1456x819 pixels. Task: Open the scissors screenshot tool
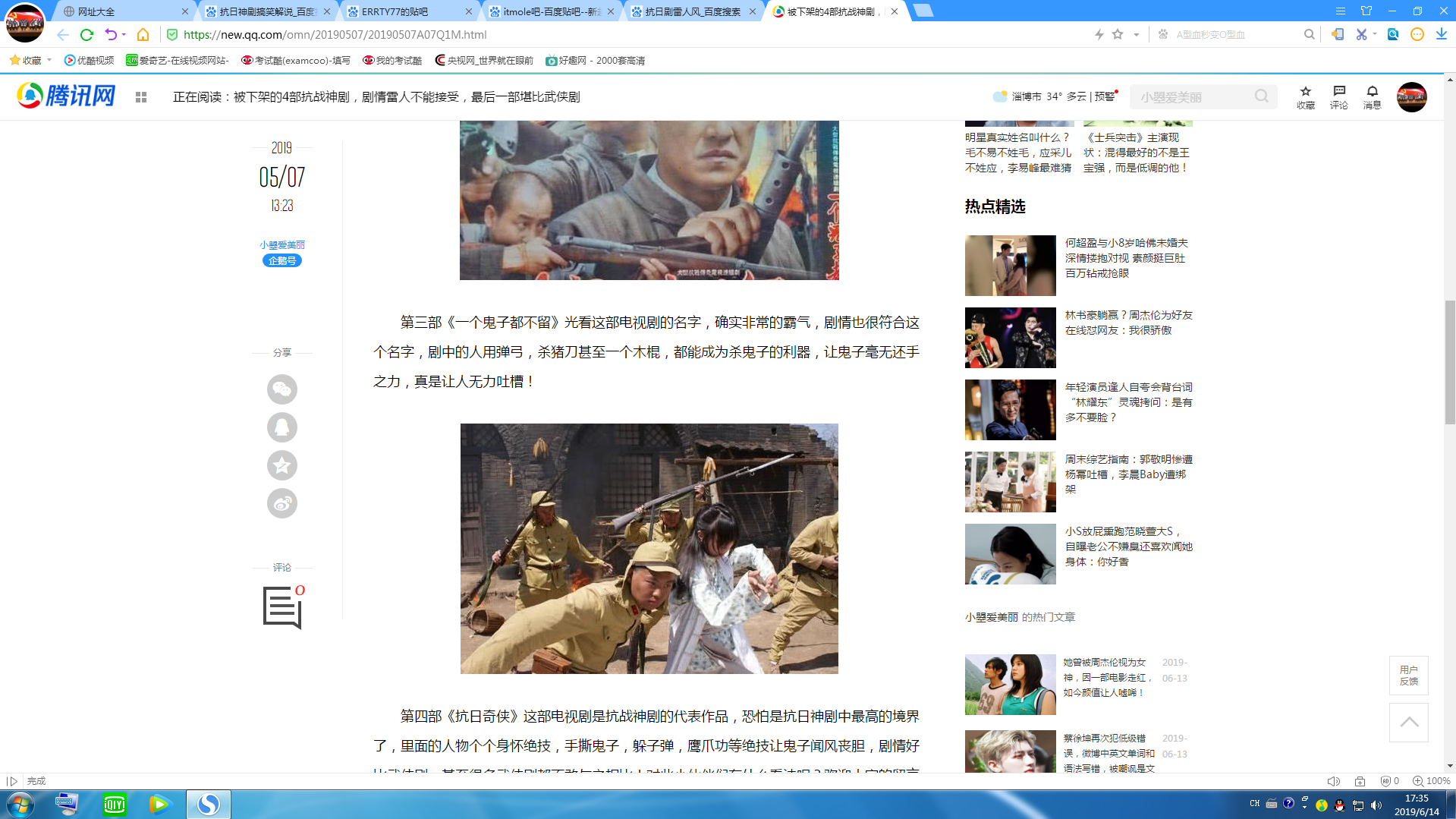tap(1361, 34)
